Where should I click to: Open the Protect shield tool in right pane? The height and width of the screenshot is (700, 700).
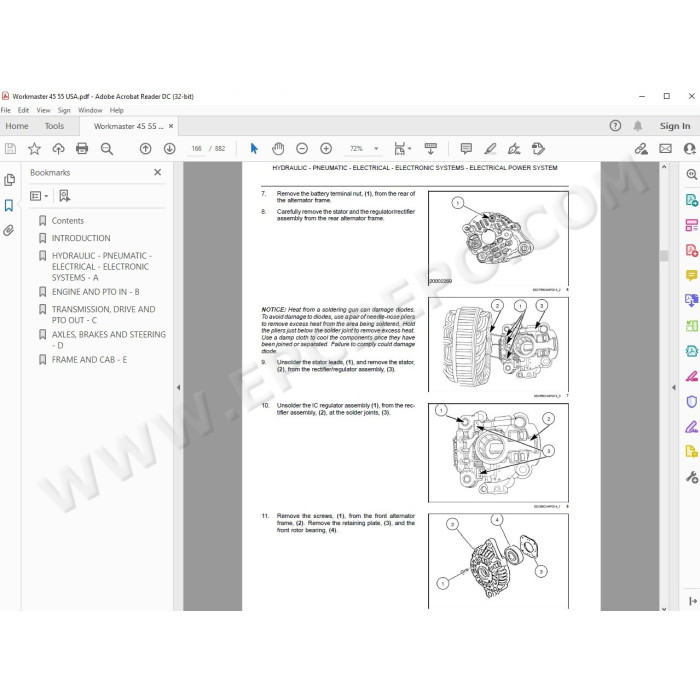pos(692,402)
